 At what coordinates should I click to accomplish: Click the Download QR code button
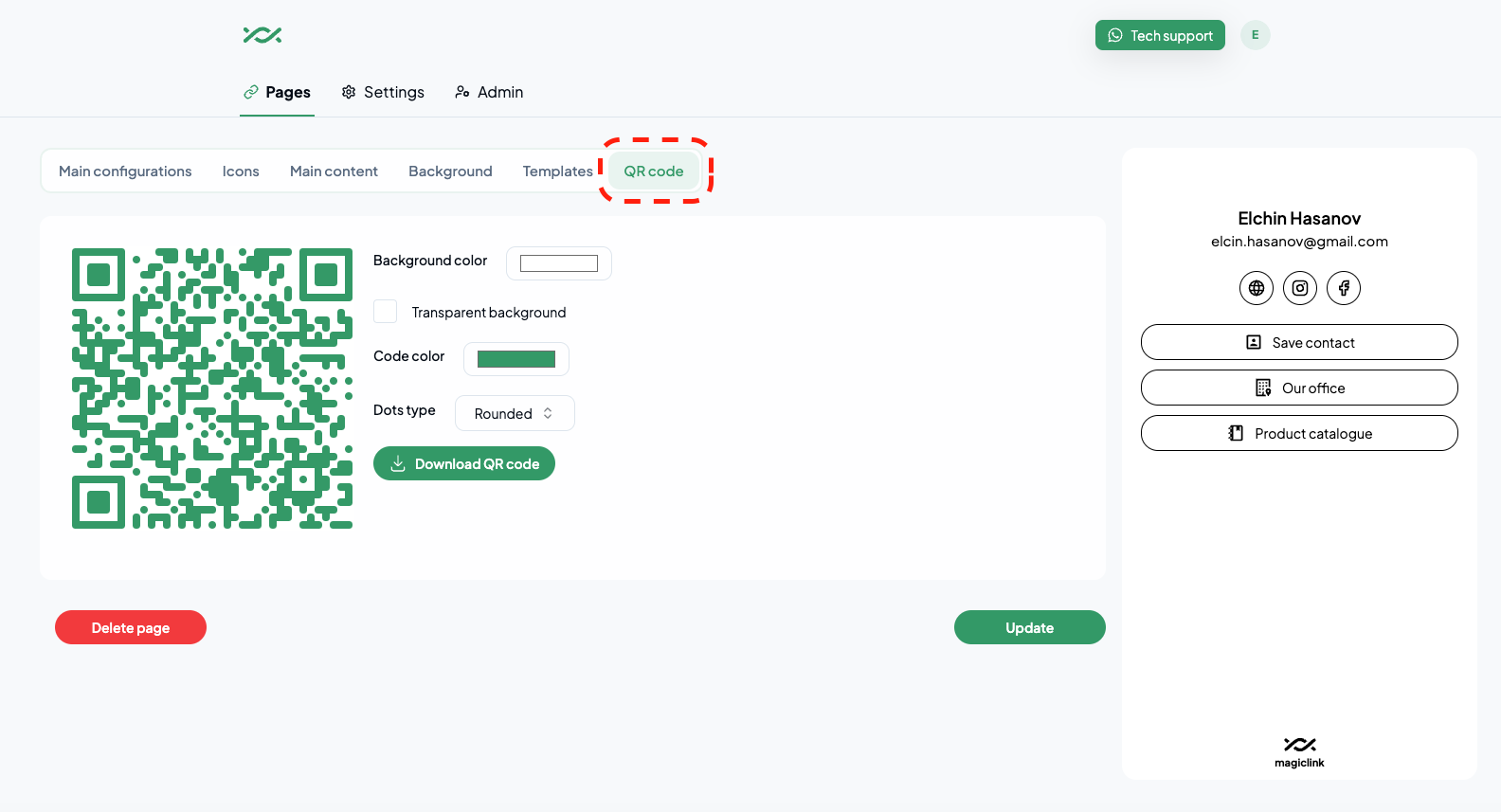464,463
